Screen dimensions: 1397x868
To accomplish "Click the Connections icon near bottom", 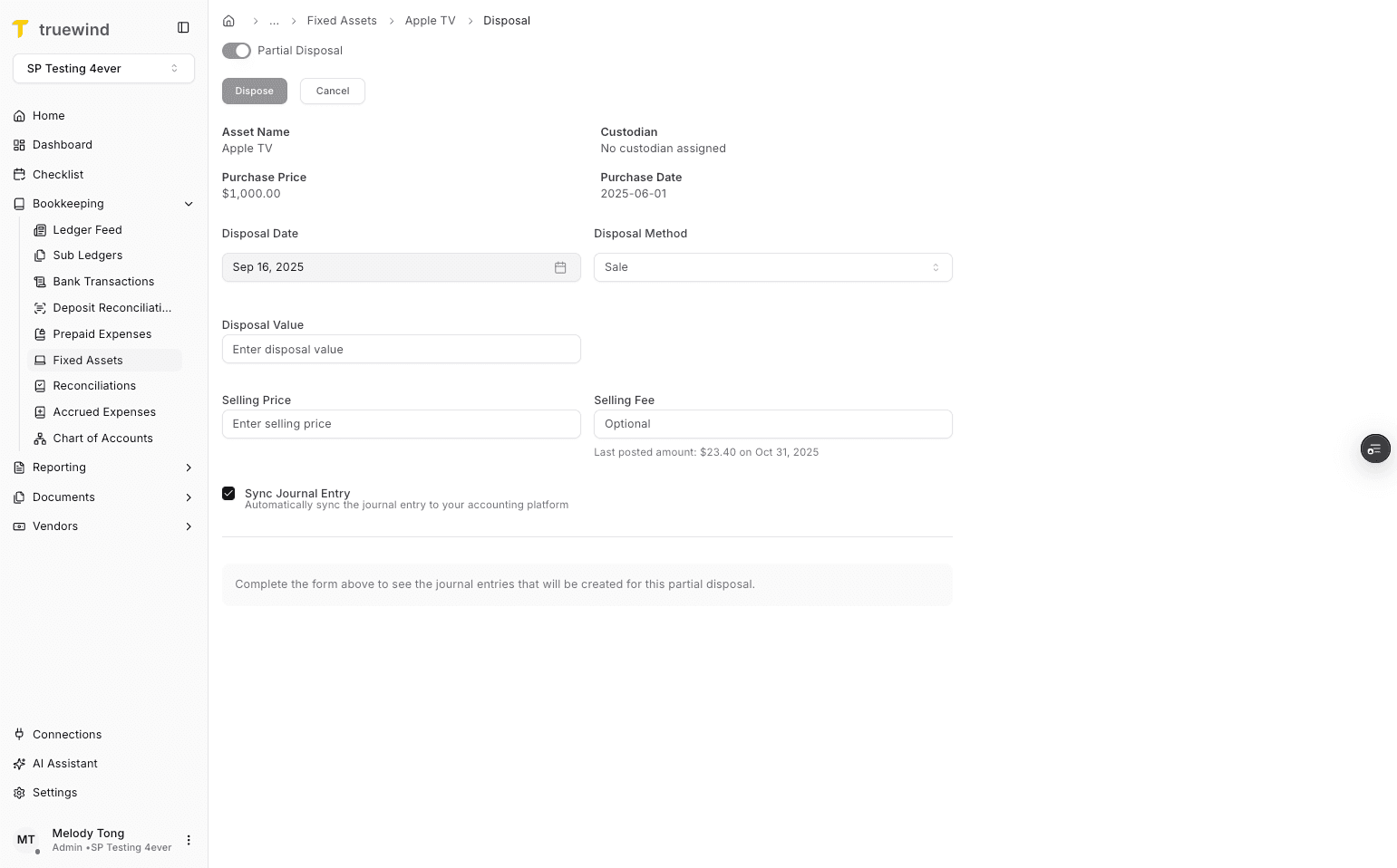I will click(x=19, y=734).
